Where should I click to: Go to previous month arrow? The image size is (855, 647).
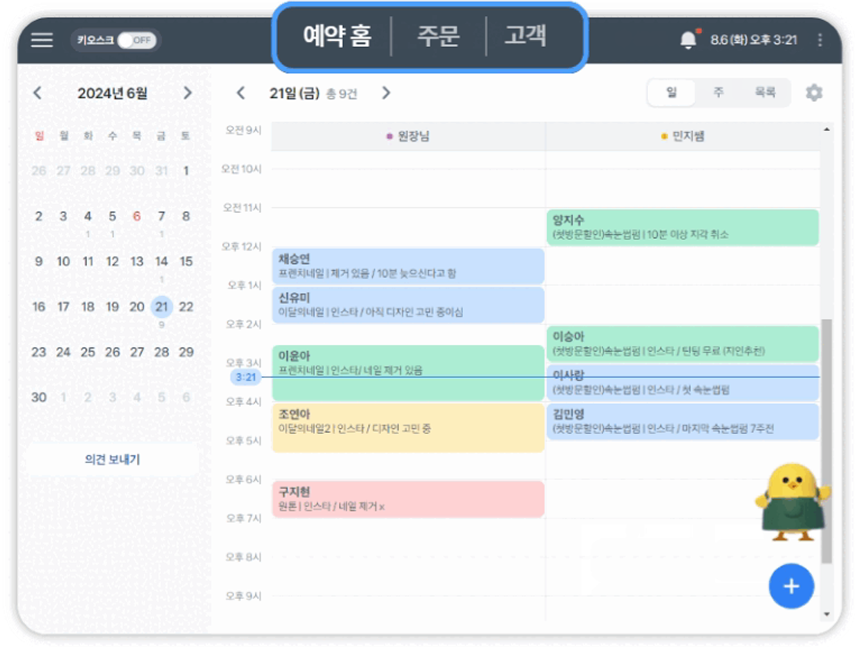coord(38,93)
